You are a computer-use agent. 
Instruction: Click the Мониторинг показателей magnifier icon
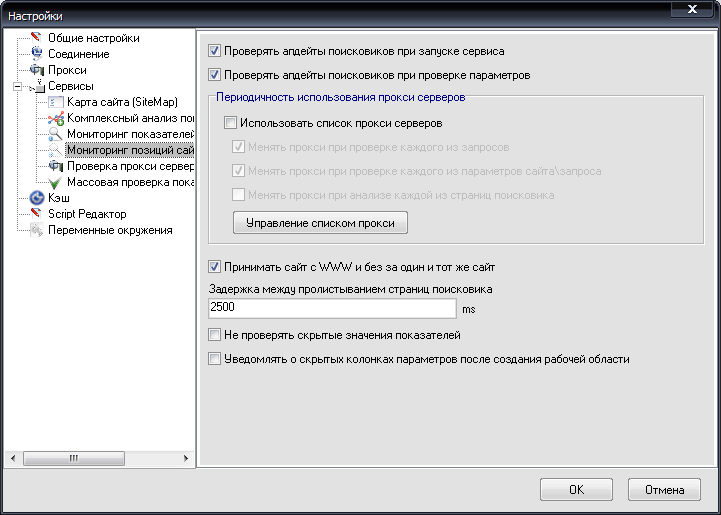(x=56, y=134)
